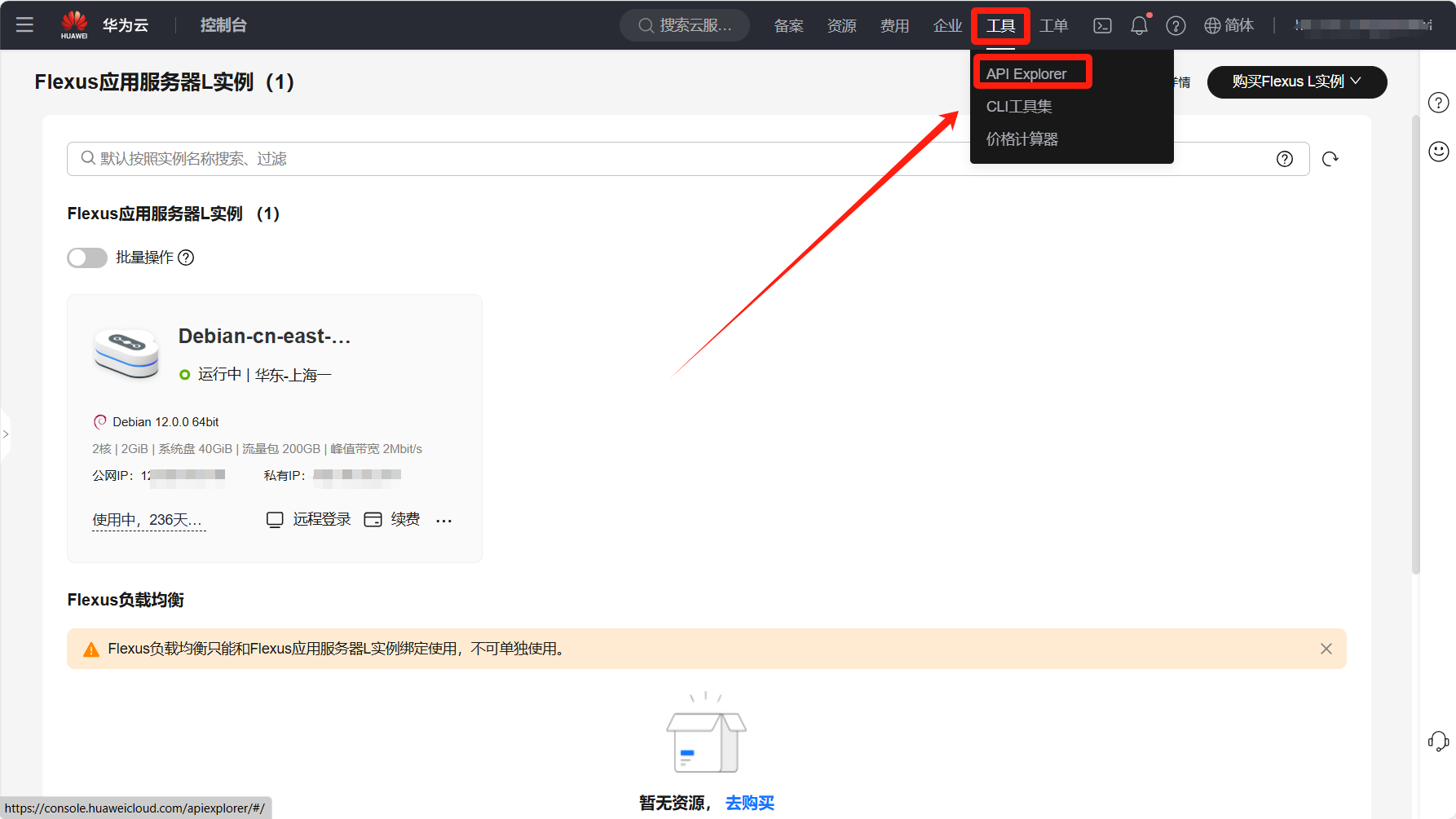Open the more actions ellipsis menu
Screen dimensions: 1456x819
(x=443, y=521)
